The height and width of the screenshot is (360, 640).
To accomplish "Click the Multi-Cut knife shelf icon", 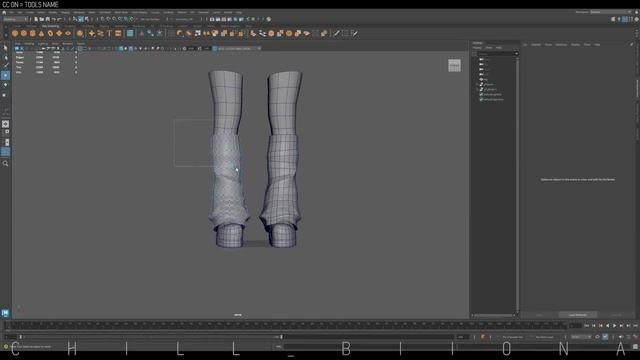I will [x=336, y=33].
